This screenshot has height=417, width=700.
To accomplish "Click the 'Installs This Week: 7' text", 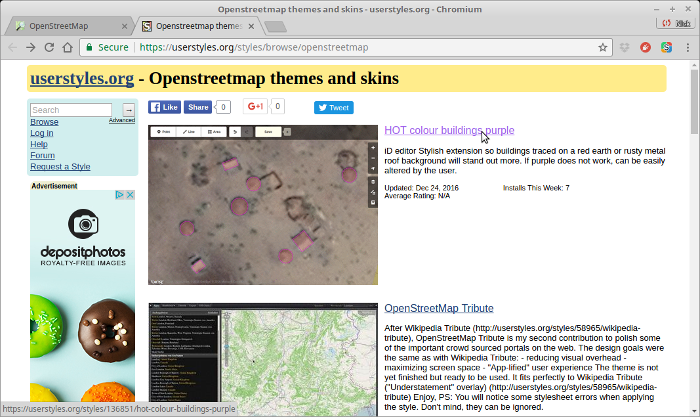I will pos(536,188).
